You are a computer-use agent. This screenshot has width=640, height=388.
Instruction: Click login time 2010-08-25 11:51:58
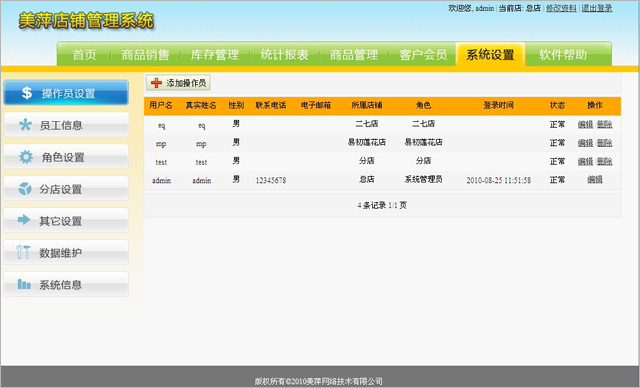click(x=498, y=180)
